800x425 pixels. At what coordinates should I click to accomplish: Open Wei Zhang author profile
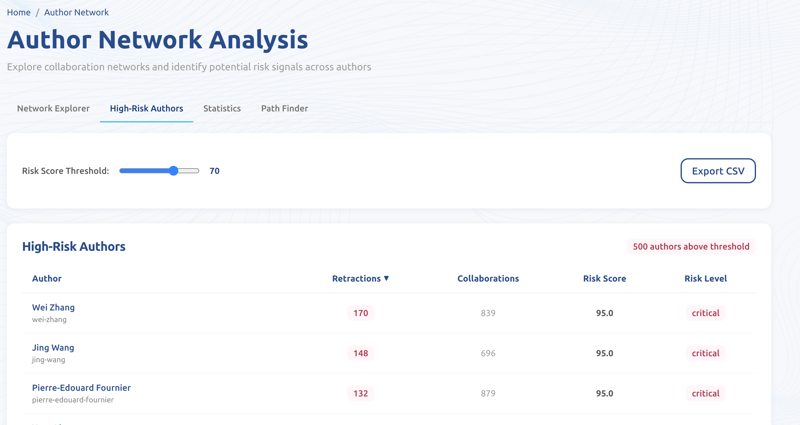[x=53, y=307]
